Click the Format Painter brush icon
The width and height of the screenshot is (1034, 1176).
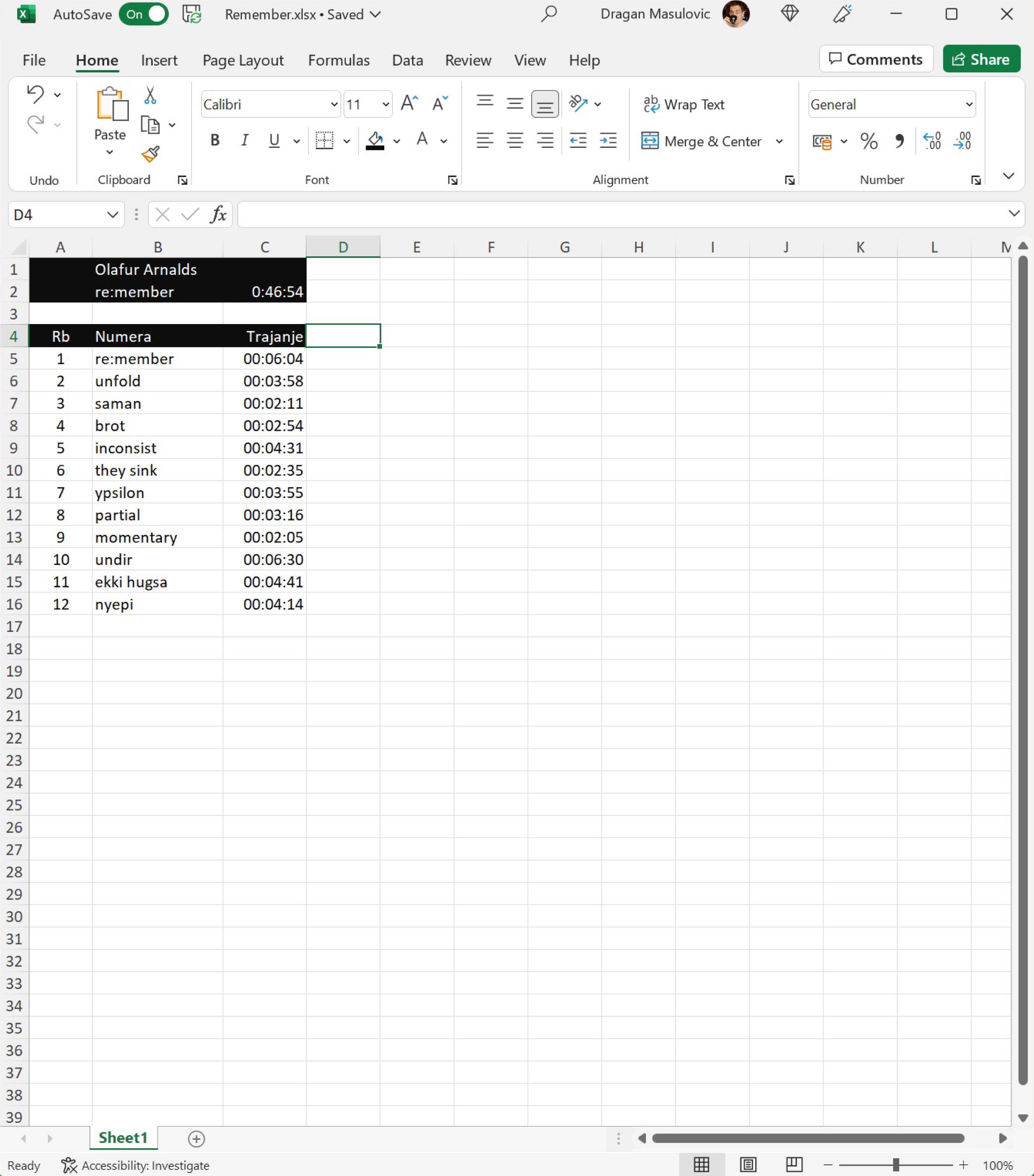coord(150,154)
